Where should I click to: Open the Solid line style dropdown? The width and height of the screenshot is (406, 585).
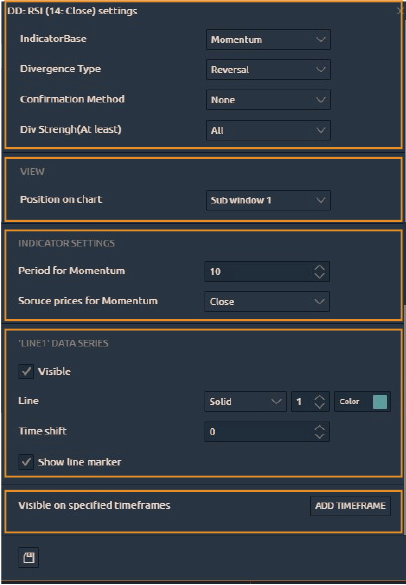pyautogui.click(x=245, y=401)
